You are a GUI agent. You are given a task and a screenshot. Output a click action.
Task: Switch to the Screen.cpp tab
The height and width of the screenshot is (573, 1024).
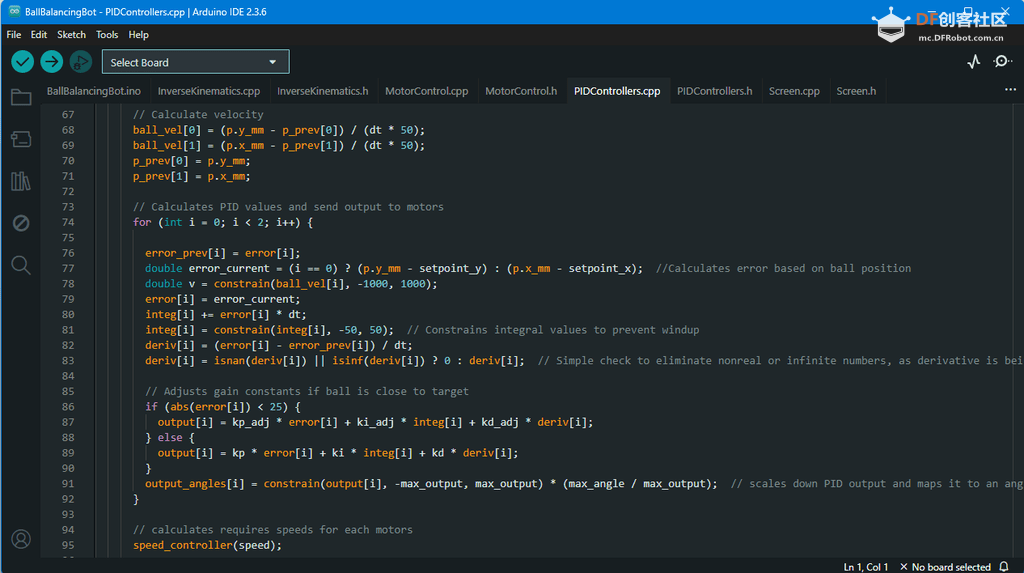(794, 91)
